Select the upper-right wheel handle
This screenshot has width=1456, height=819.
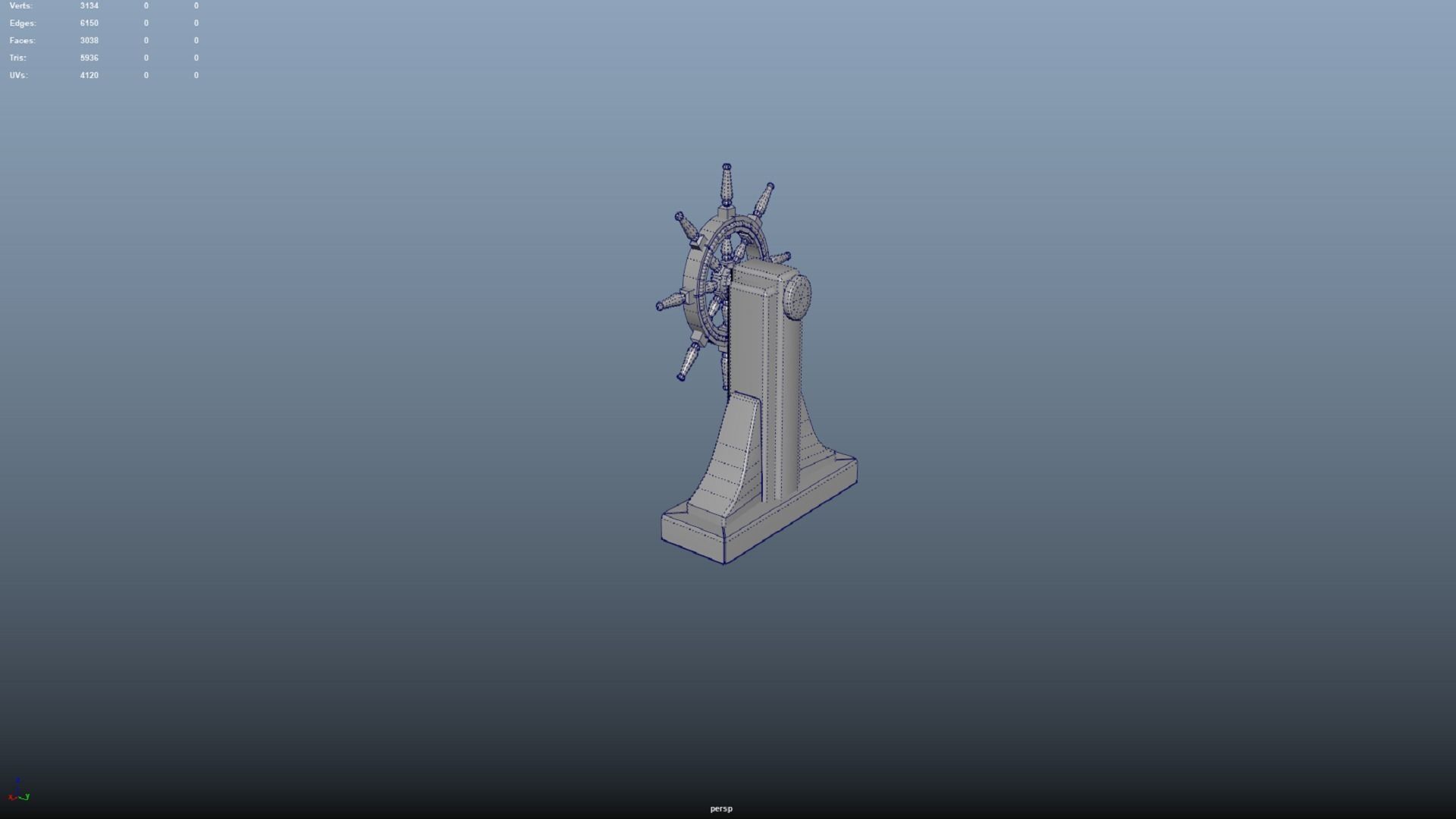(x=763, y=199)
